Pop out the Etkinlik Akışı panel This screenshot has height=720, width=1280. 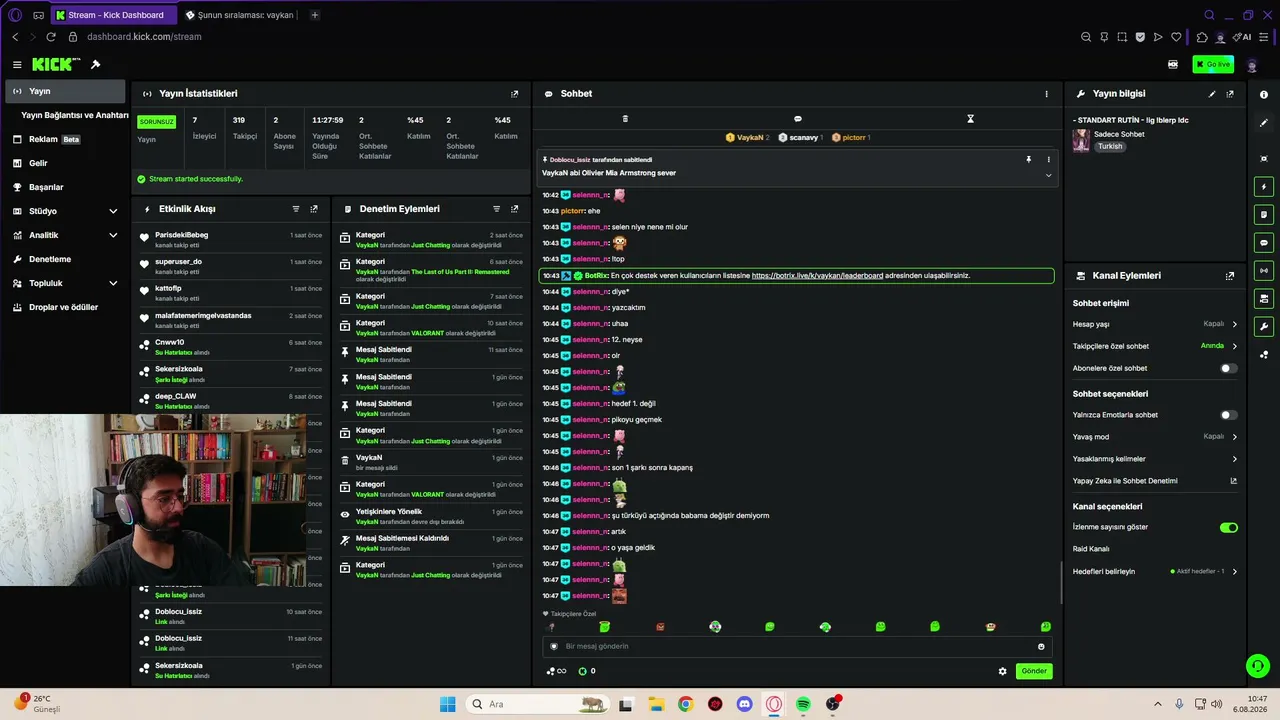coord(314,209)
